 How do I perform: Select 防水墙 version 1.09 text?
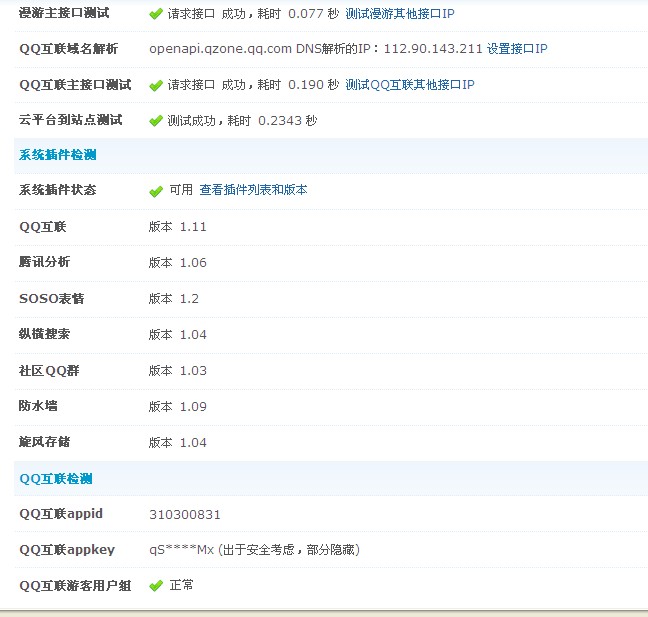click(178, 407)
